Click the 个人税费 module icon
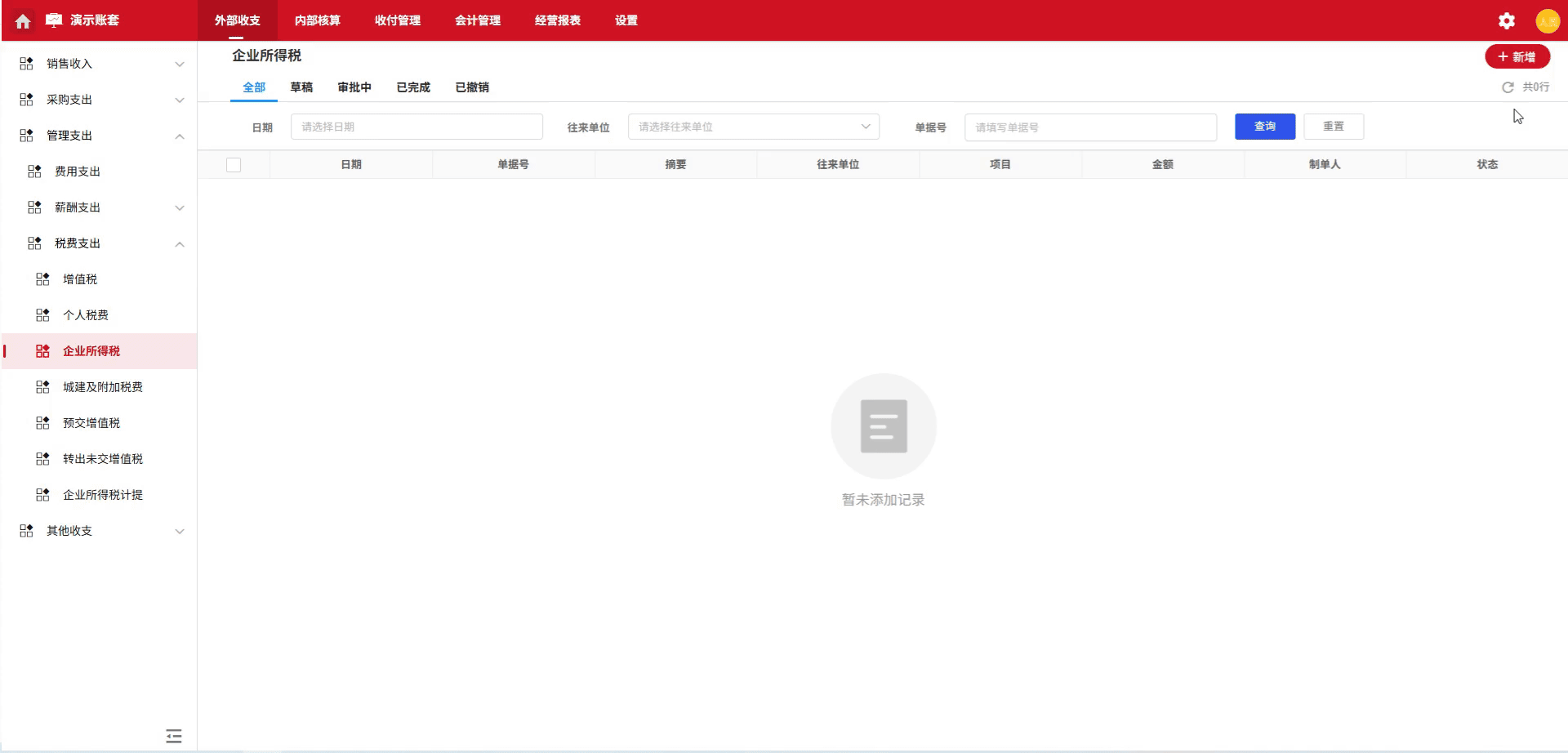Screen dimensions: 1568x753 coord(42,314)
